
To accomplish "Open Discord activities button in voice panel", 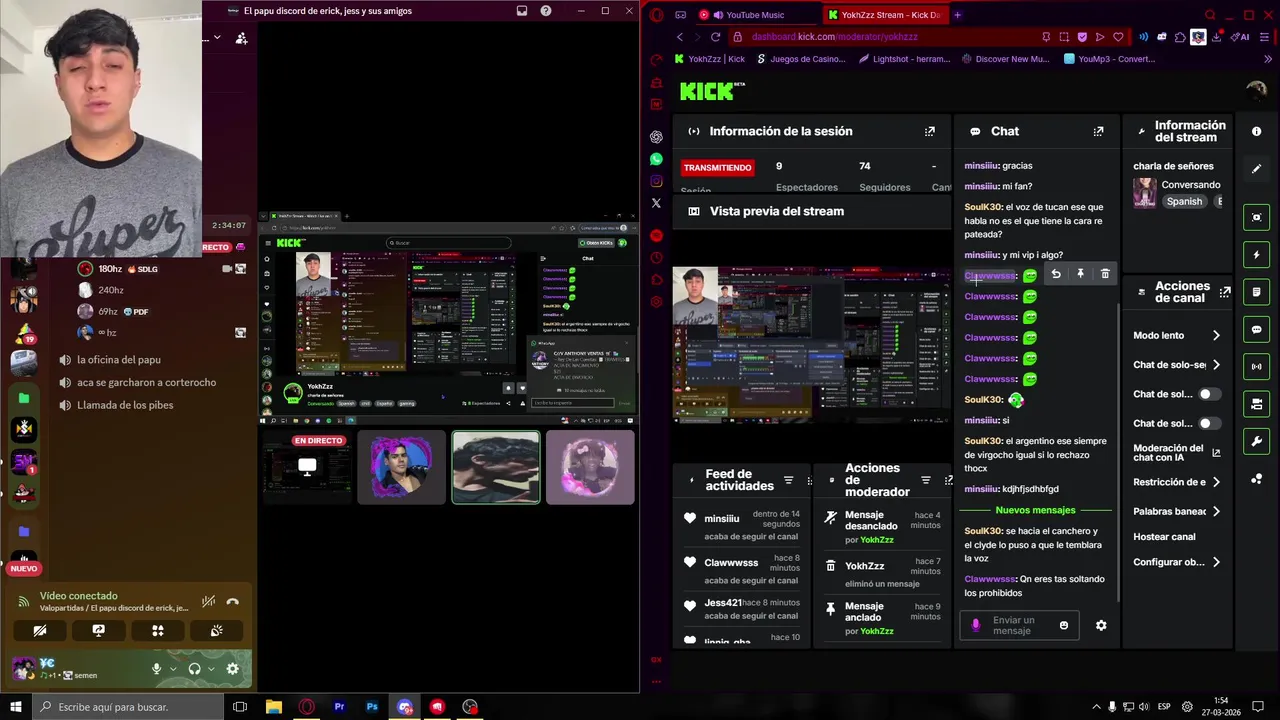I will (157, 631).
